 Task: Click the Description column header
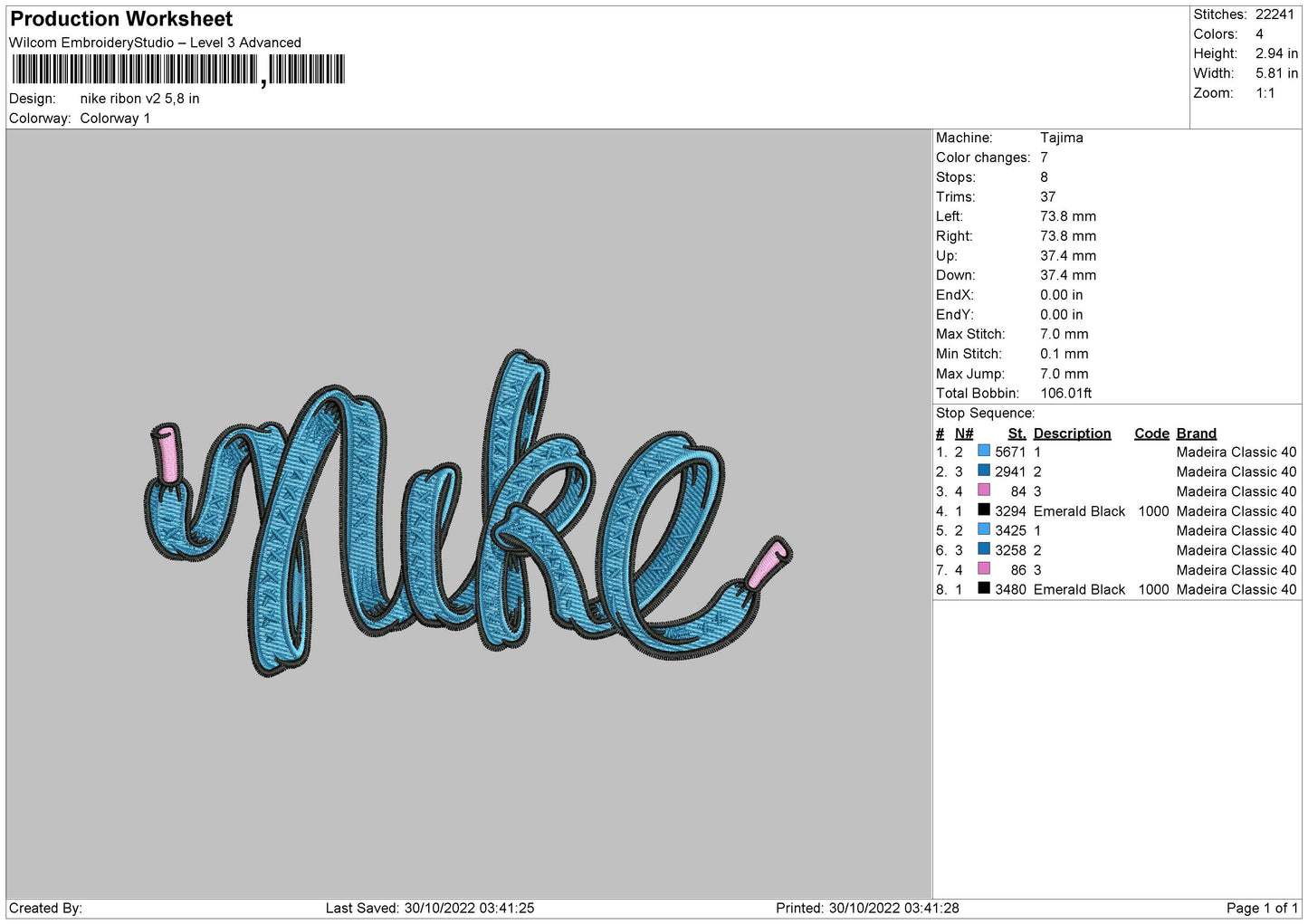click(1072, 433)
